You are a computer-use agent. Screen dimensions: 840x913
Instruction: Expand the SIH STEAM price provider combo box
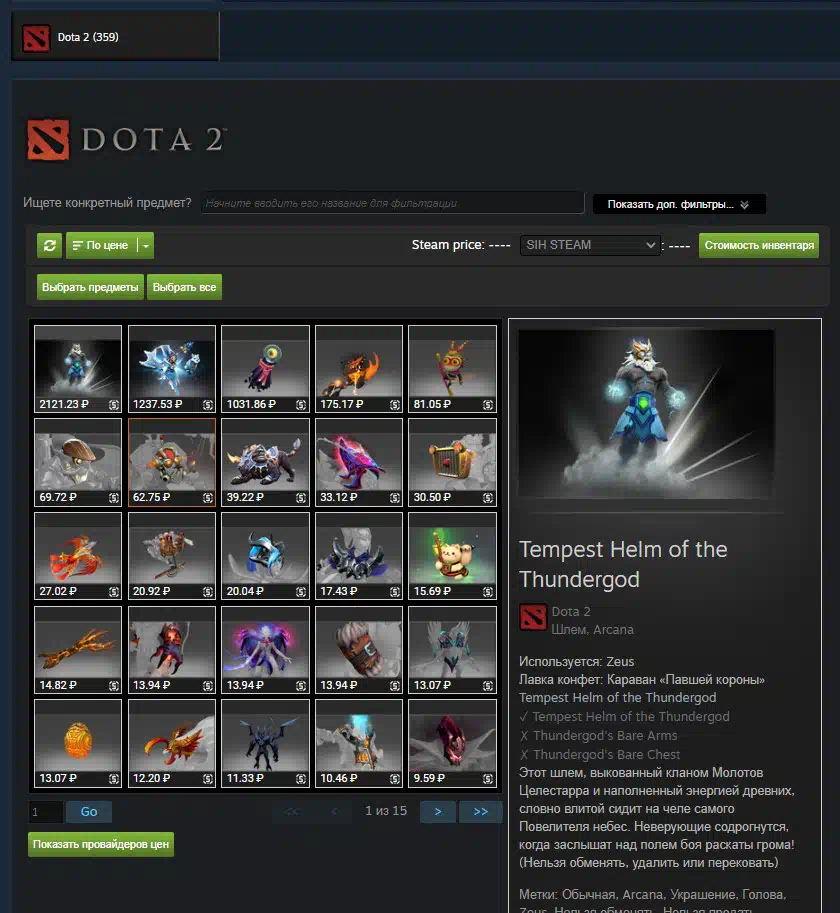(x=590, y=245)
